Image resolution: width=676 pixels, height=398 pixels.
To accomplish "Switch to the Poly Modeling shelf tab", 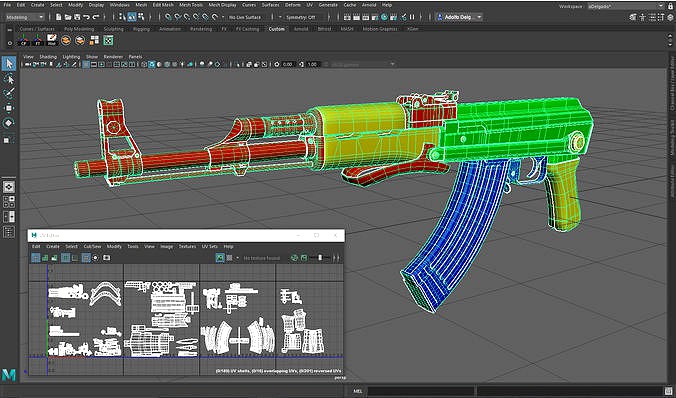I will tap(79, 29).
